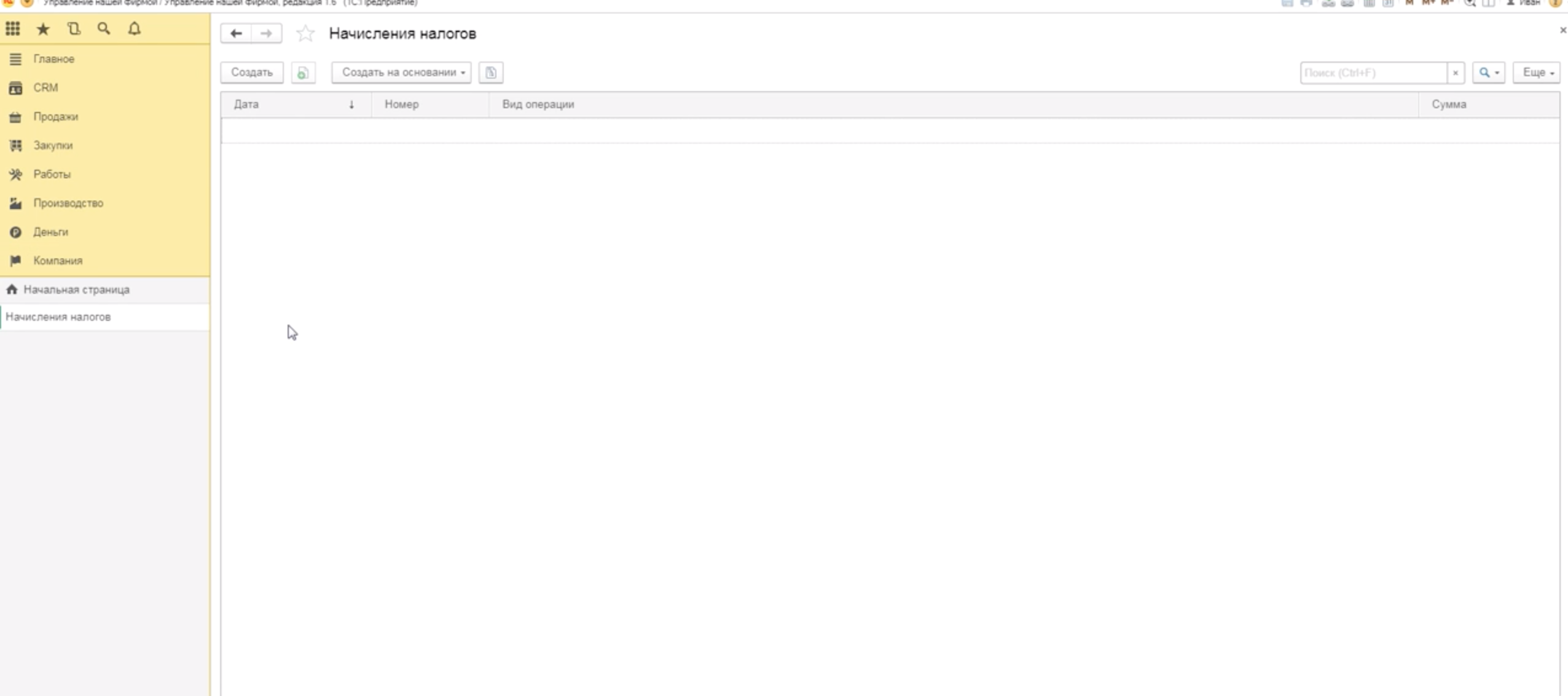
Task: Open the Продажи section
Action: [55, 117]
